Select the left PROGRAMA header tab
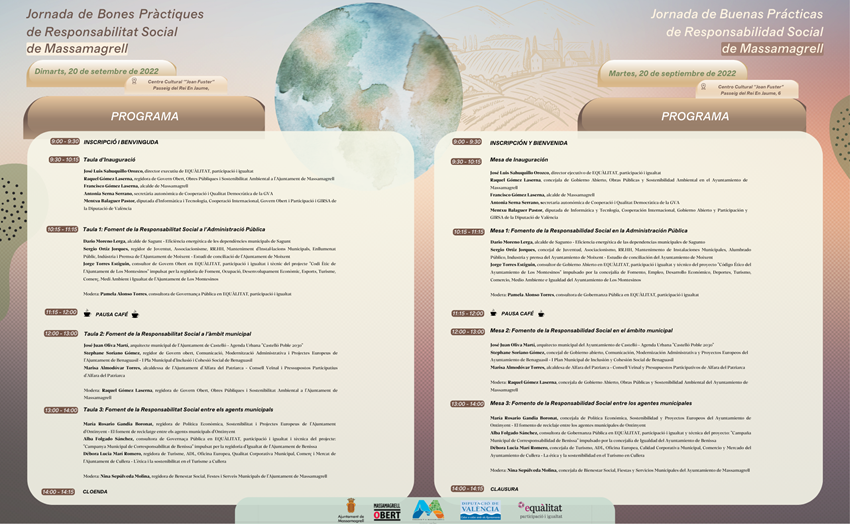The image size is (850, 524). 144,116
